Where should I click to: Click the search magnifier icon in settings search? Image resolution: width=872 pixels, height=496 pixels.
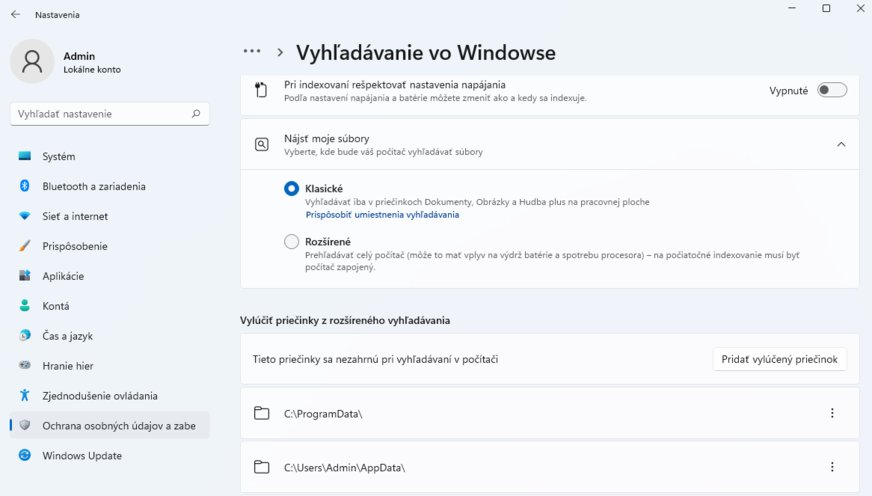[x=196, y=114]
